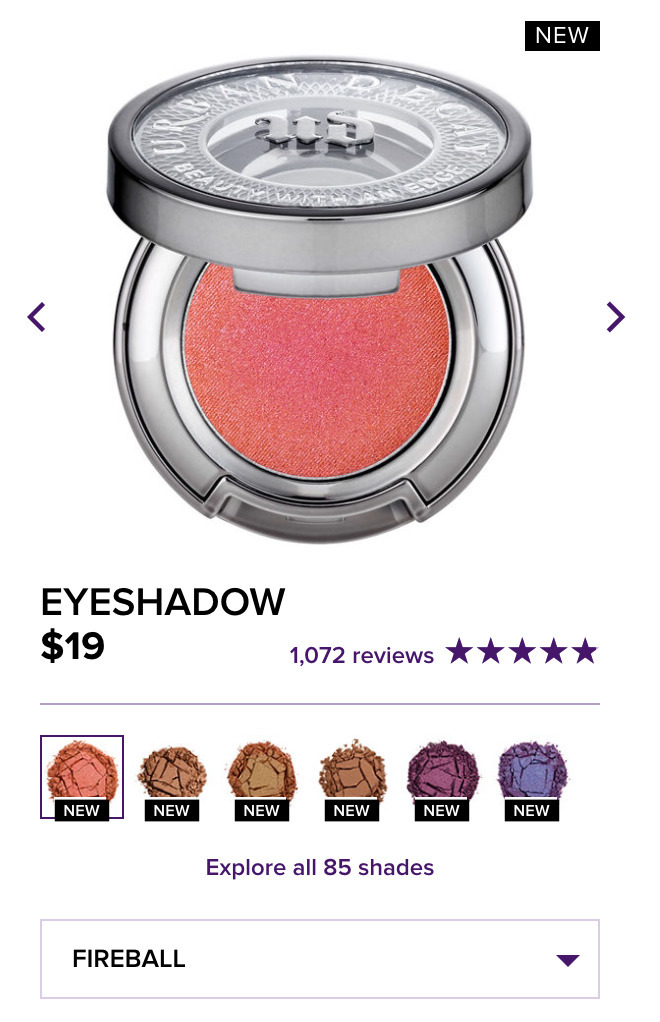Click the $19 price text
The image size is (660, 1022).
coord(72,646)
